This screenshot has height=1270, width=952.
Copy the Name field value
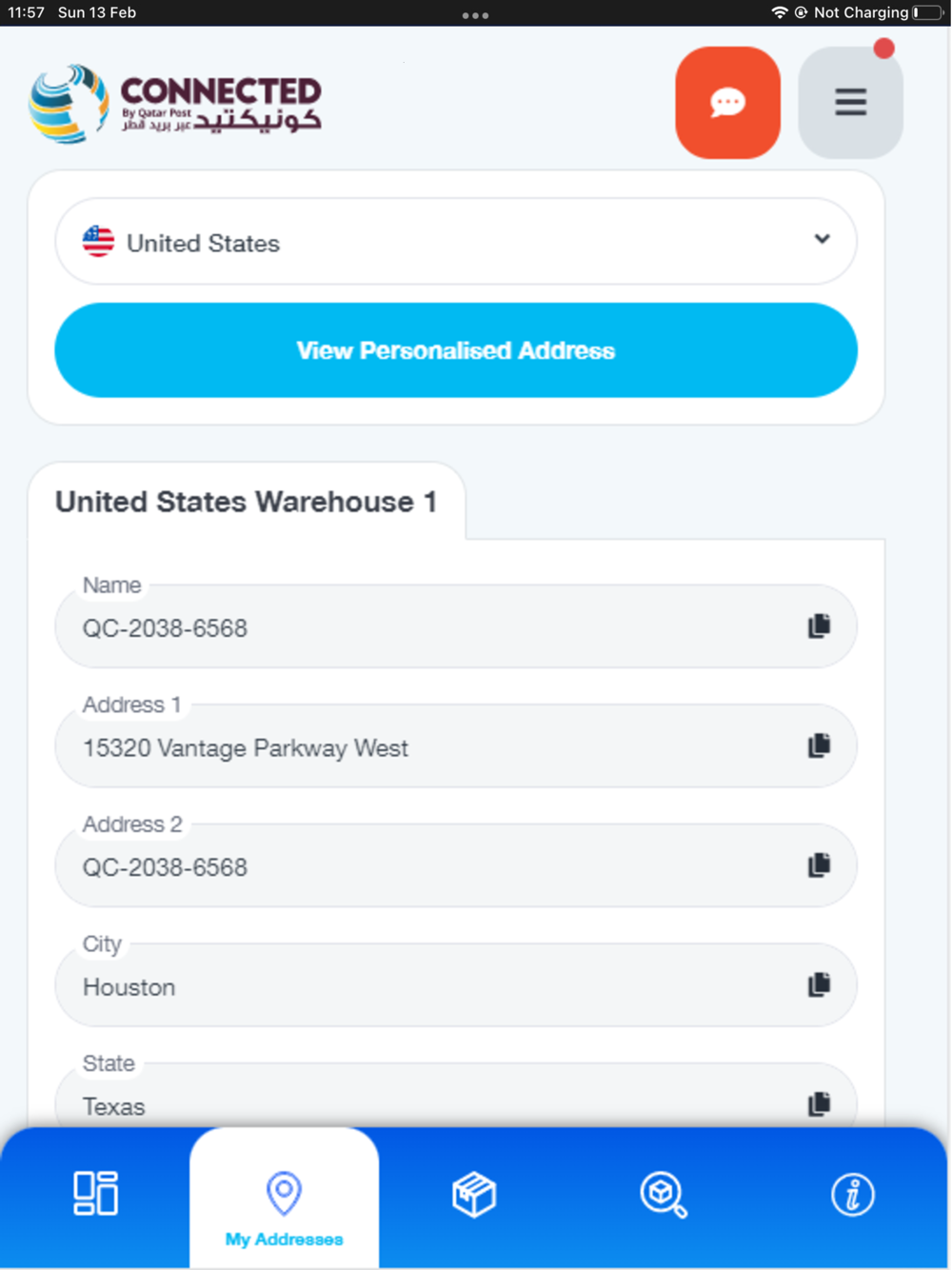tap(819, 626)
